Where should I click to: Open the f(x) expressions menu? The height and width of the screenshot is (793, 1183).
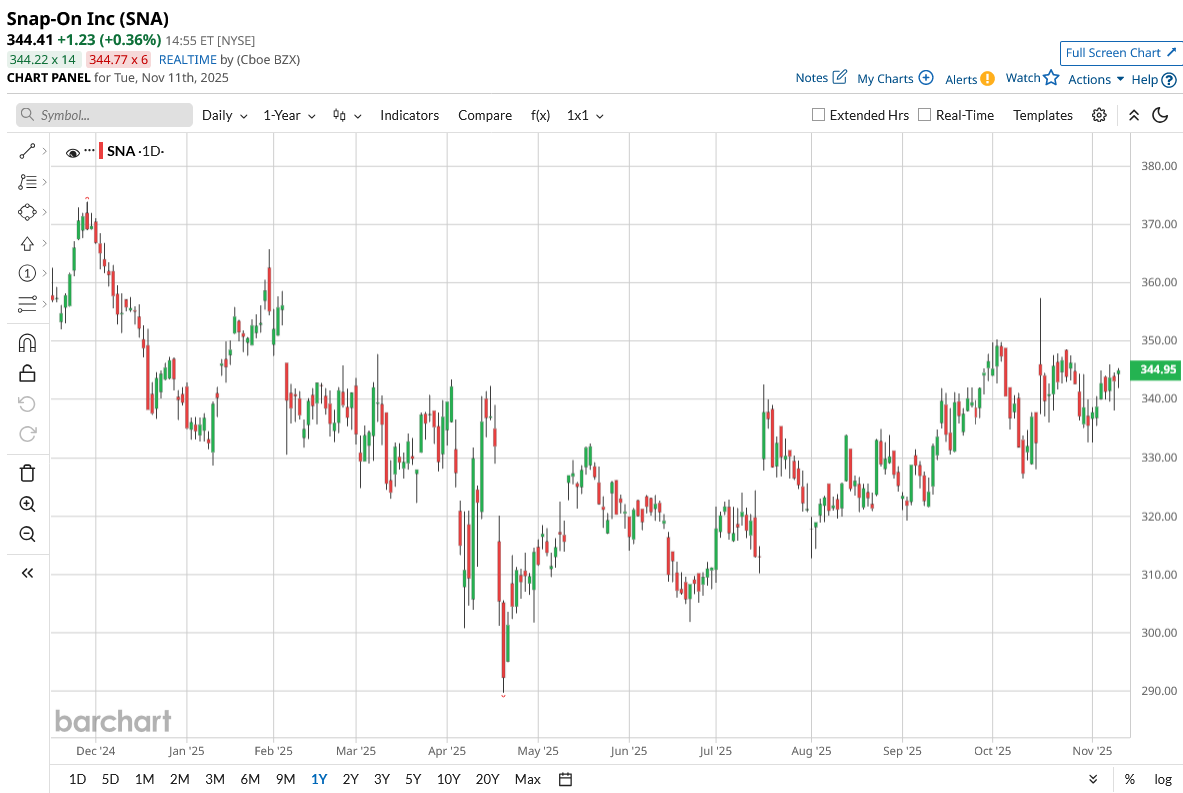540,115
